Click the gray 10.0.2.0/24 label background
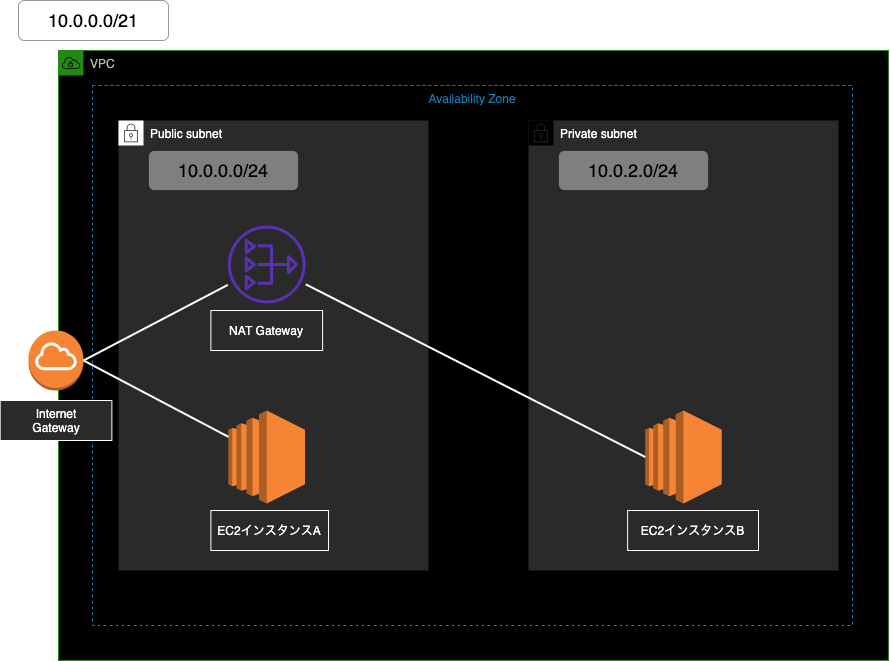The width and height of the screenshot is (890, 661). (x=632, y=170)
